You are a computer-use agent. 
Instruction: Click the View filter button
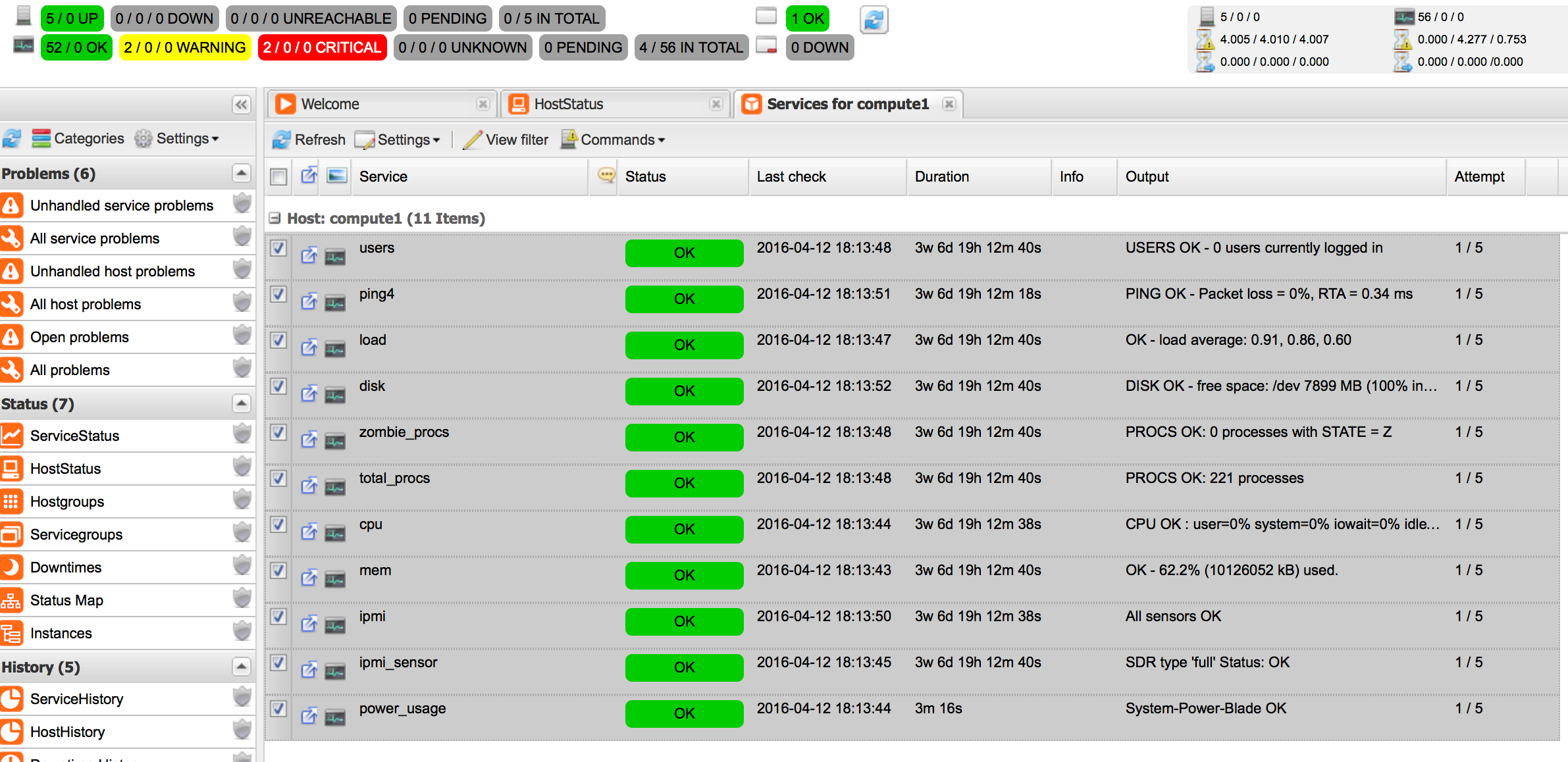(x=506, y=140)
